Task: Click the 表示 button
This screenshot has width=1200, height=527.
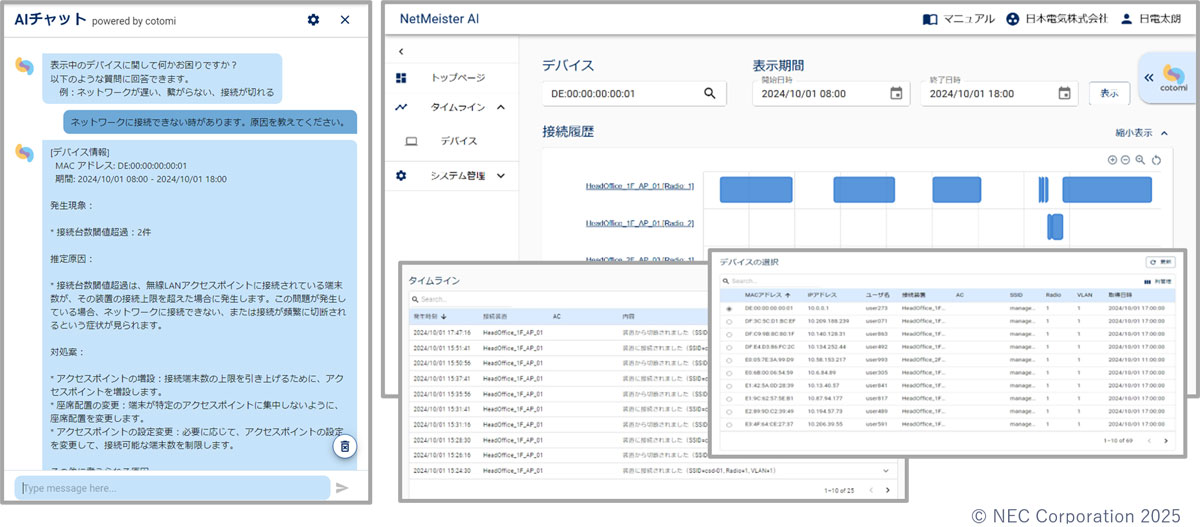Action: 1109,94
